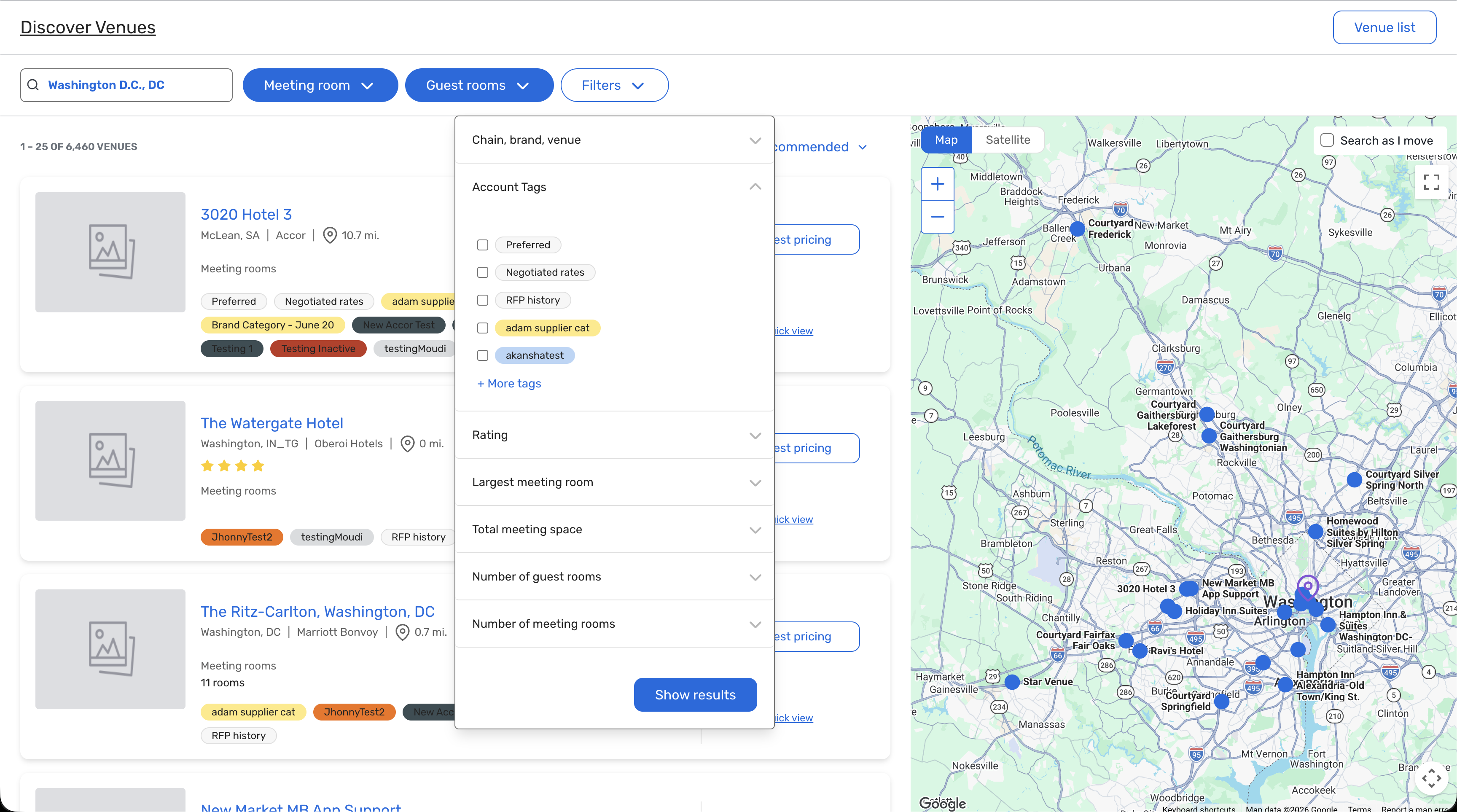Open the Guest rooms dropdown
Image resolution: width=1457 pixels, height=812 pixels.
point(478,86)
